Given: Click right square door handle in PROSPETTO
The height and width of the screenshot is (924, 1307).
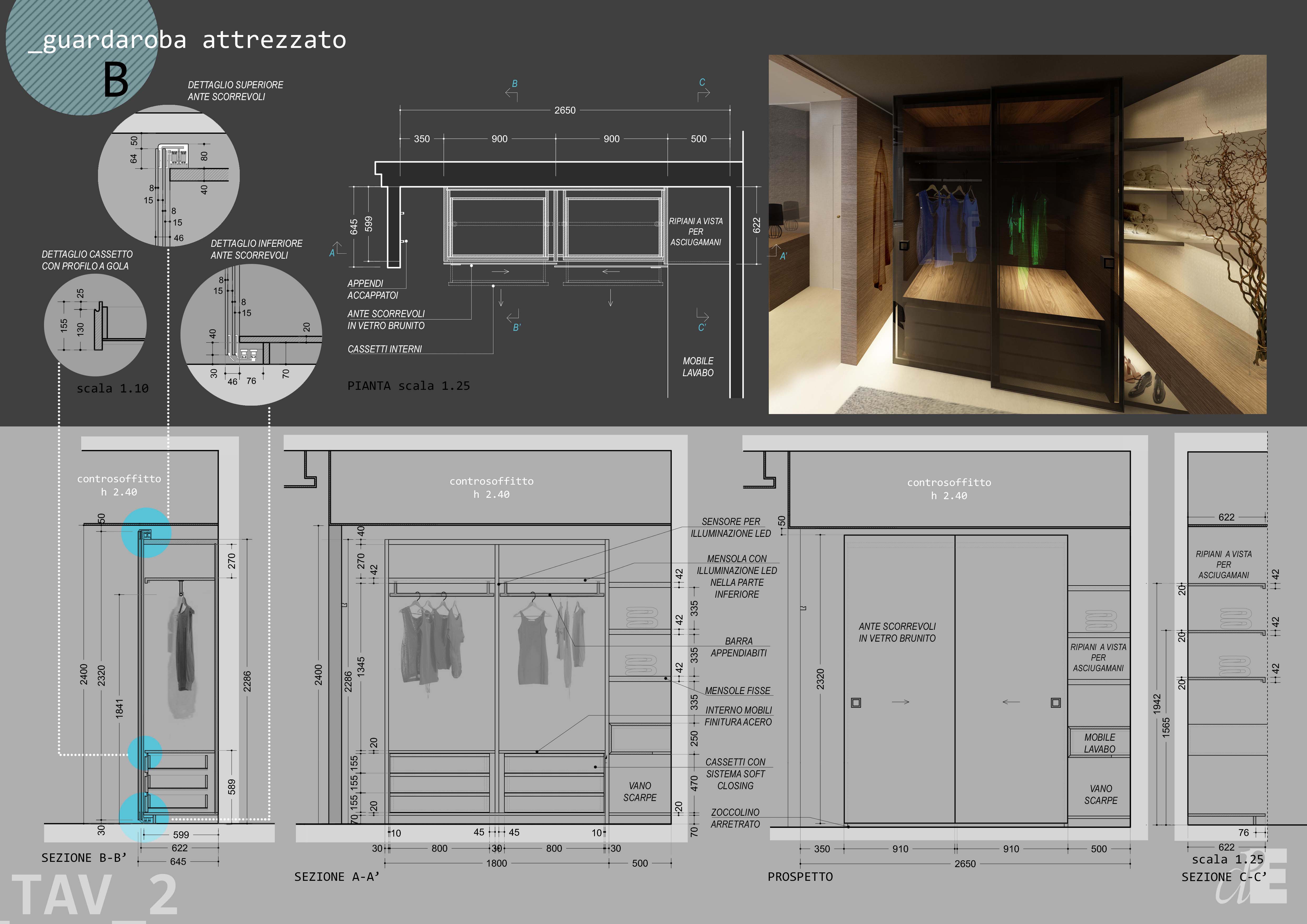Looking at the screenshot, I should [x=1055, y=703].
